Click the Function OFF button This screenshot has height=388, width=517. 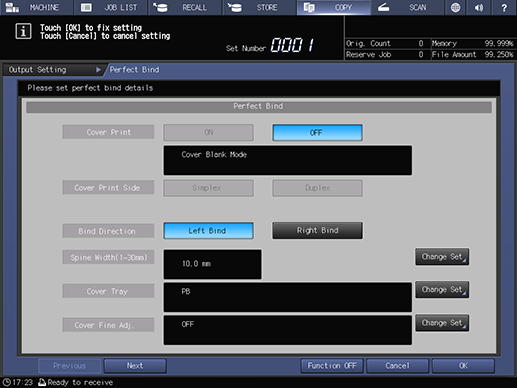(x=332, y=366)
